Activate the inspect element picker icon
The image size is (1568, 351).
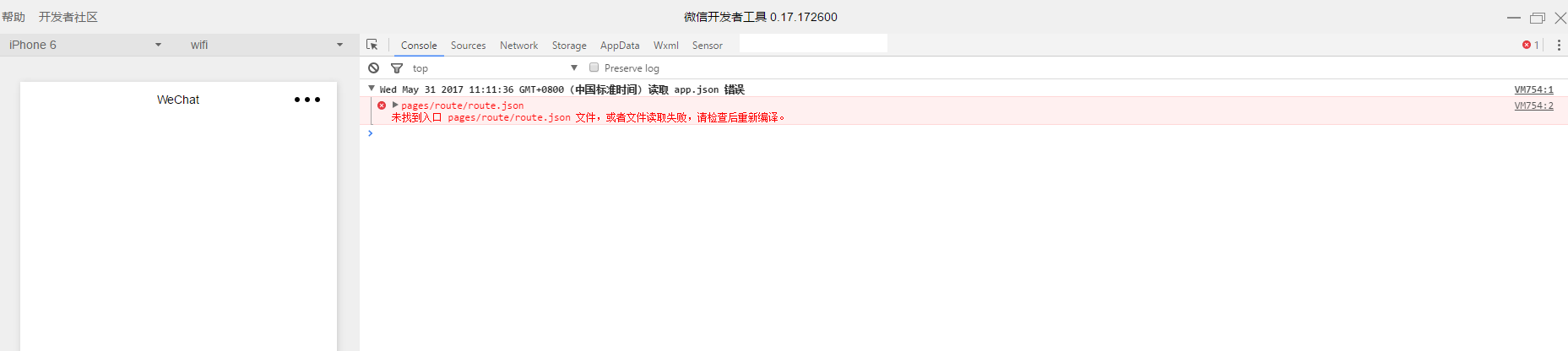(x=372, y=45)
